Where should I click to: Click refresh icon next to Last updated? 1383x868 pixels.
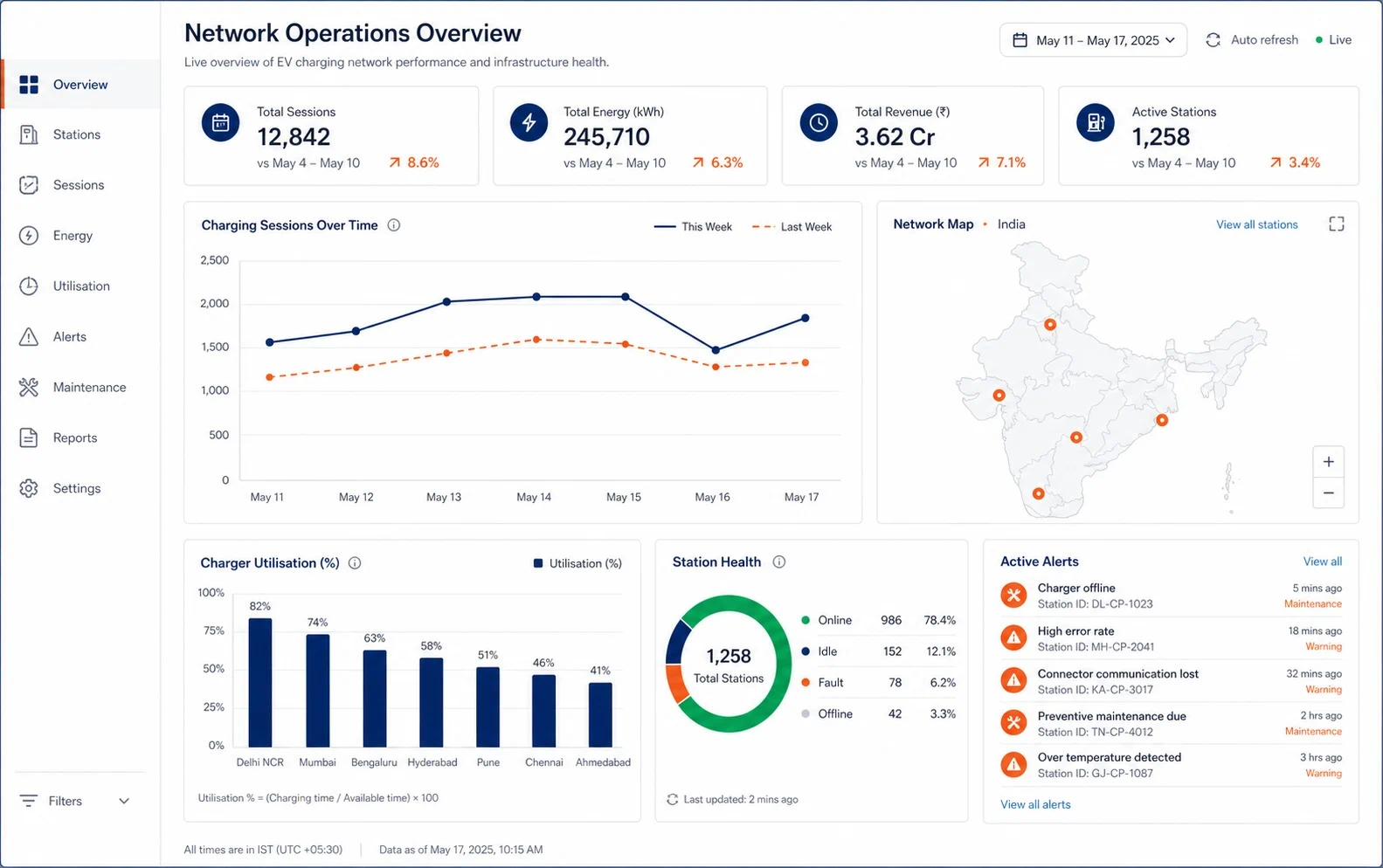[672, 800]
